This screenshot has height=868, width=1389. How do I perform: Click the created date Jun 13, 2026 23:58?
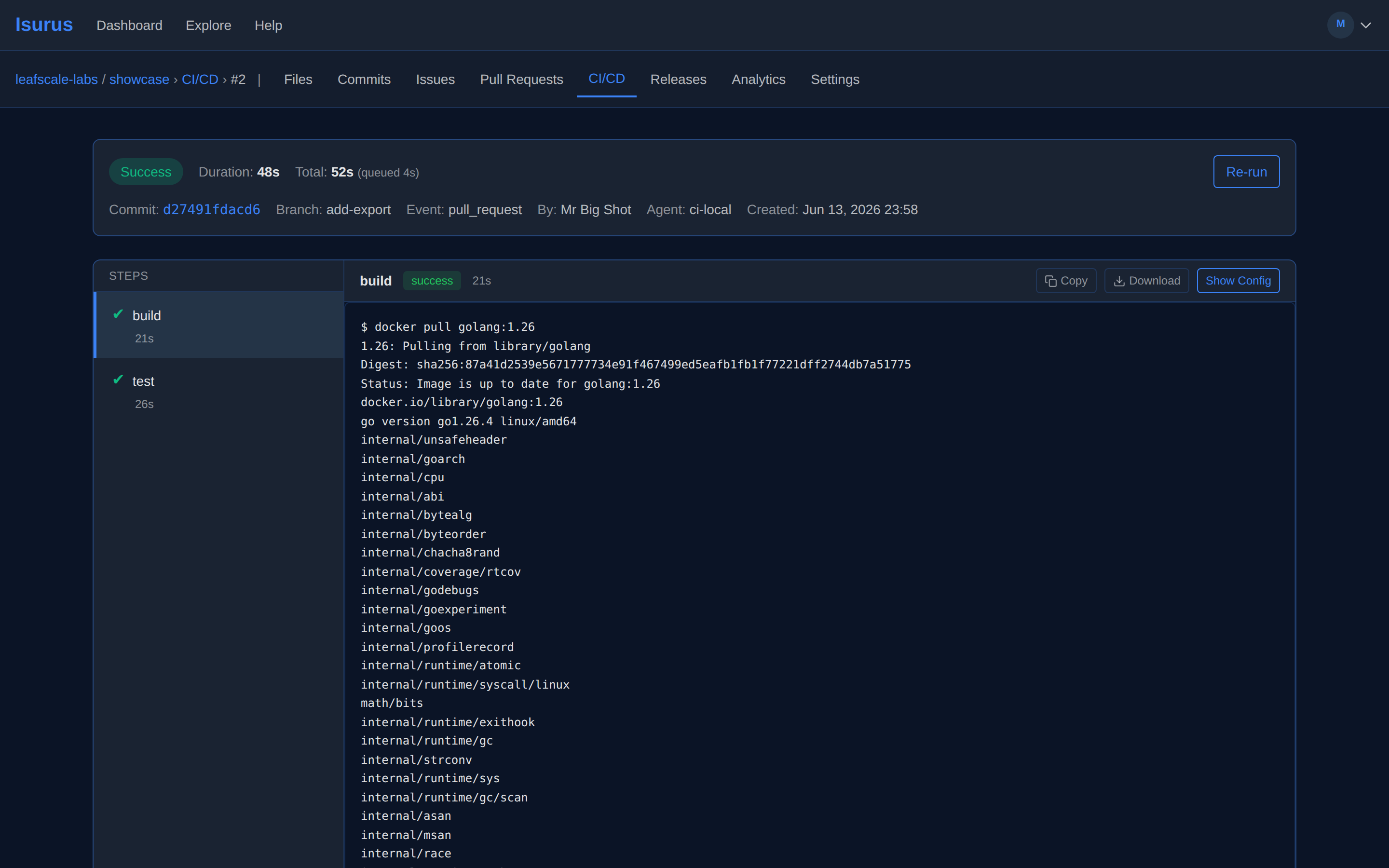pos(860,210)
